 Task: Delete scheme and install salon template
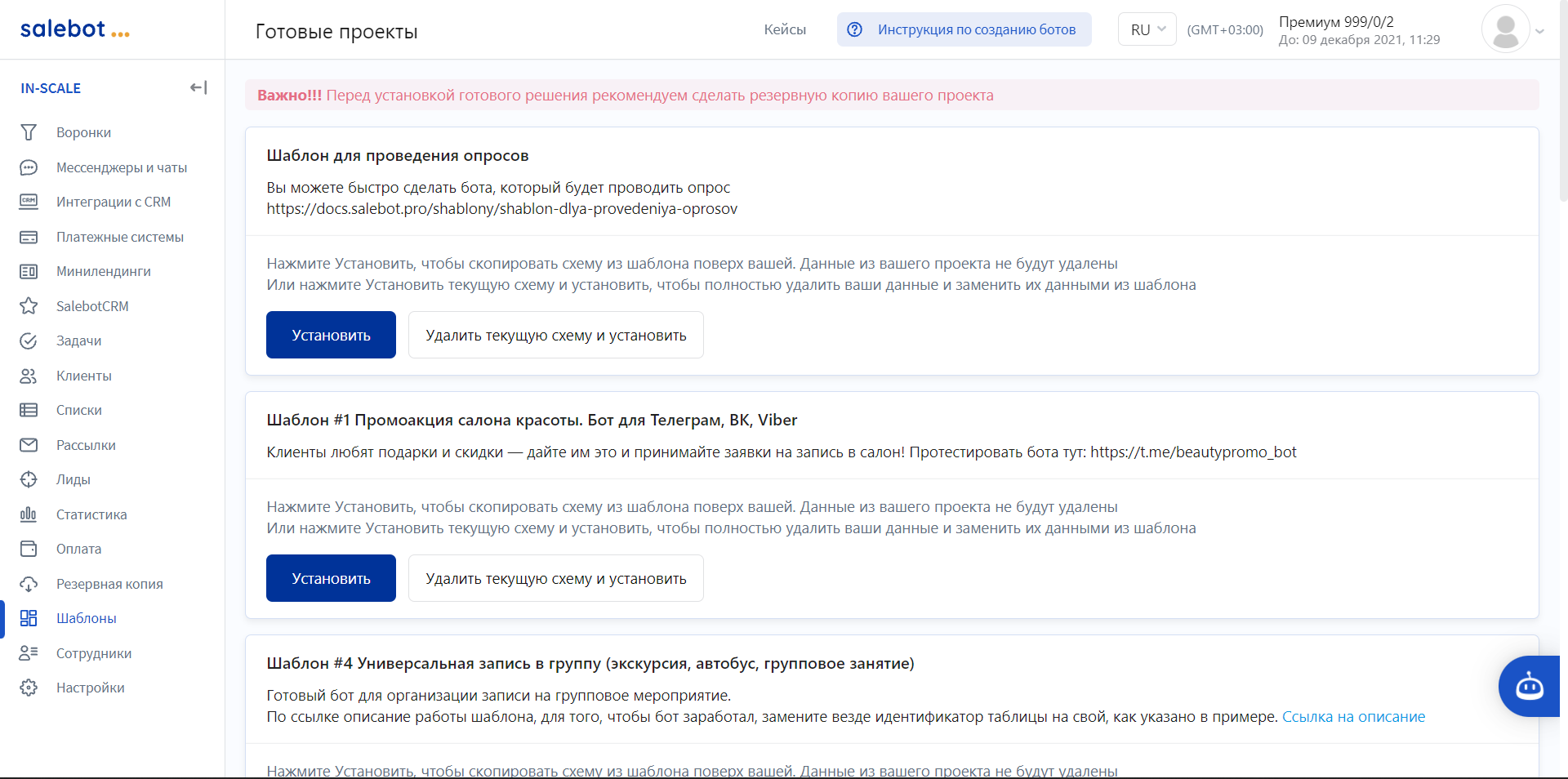click(555, 578)
